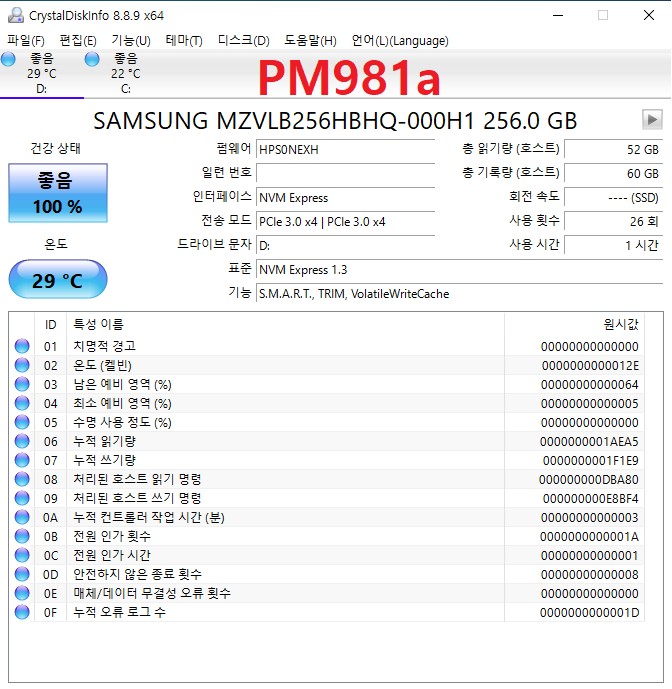Select the 온도 (켈빈) attribute name
Viewport: 672px width, 689px height.
(102, 365)
